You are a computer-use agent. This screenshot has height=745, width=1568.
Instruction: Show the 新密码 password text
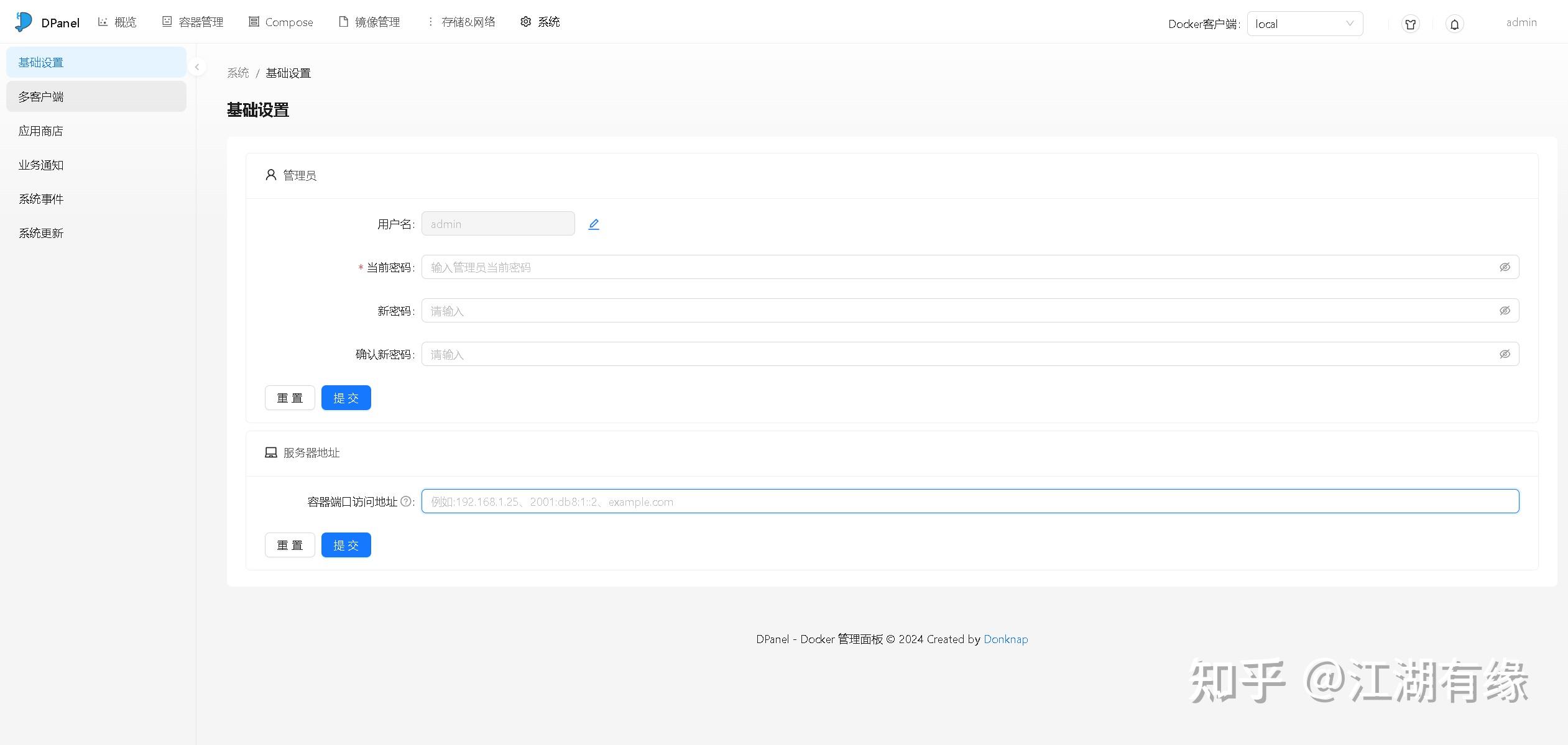[x=1505, y=310]
